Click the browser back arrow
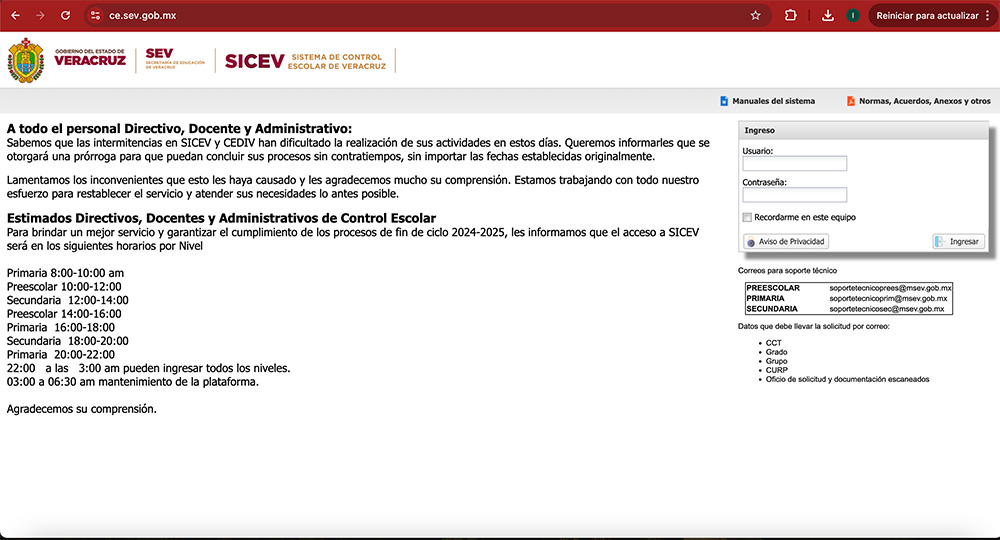The width and height of the screenshot is (1000, 540). coord(15,16)
